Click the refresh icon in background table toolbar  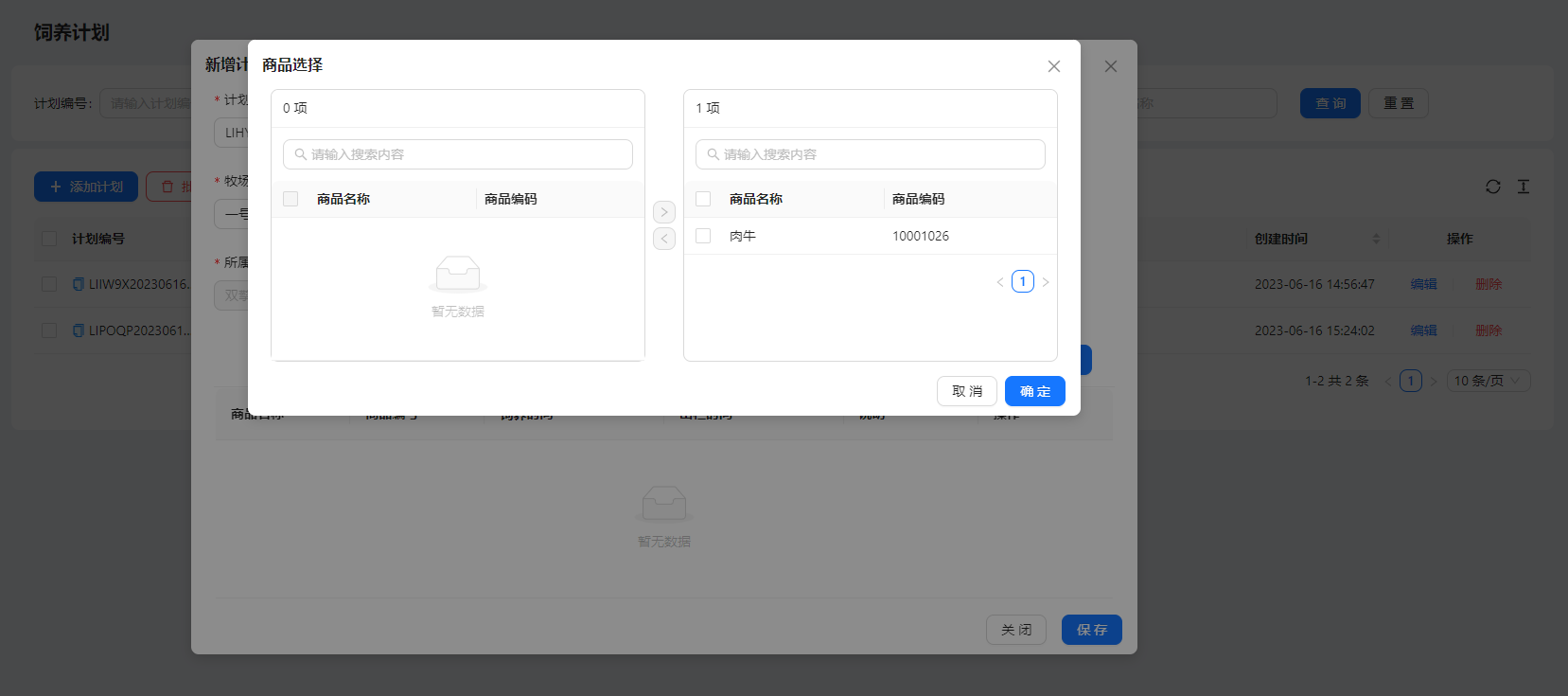tap(1493, 187)
